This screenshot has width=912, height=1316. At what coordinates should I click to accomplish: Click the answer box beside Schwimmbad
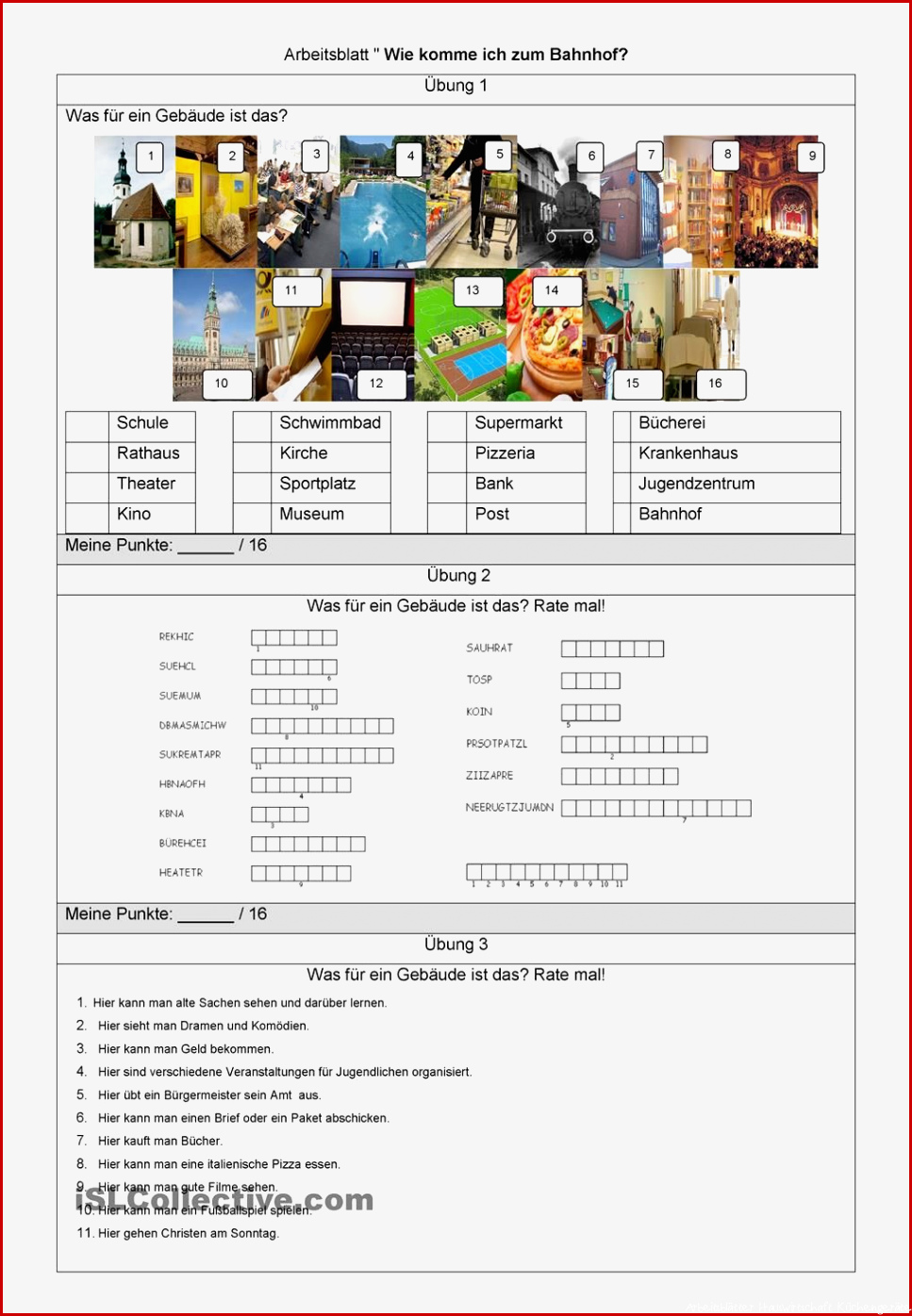pos(253,426)
